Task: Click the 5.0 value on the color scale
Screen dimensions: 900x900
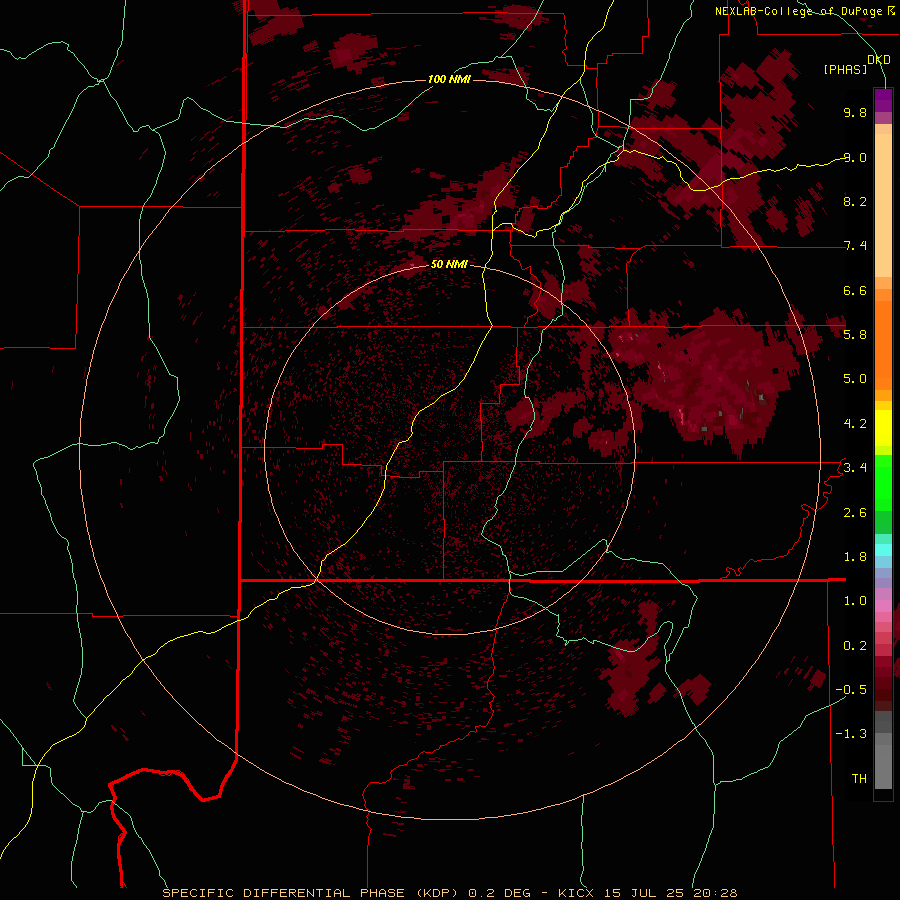Action: coord(855,379)
